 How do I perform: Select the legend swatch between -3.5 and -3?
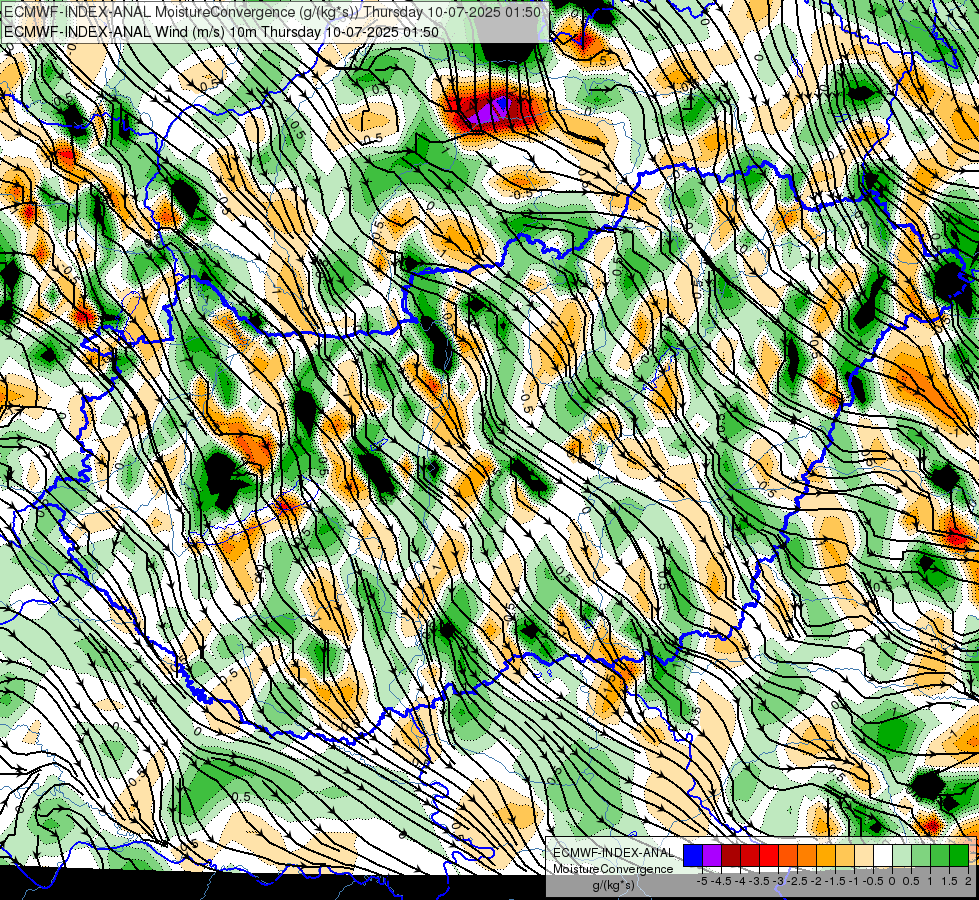coord(769,856)
